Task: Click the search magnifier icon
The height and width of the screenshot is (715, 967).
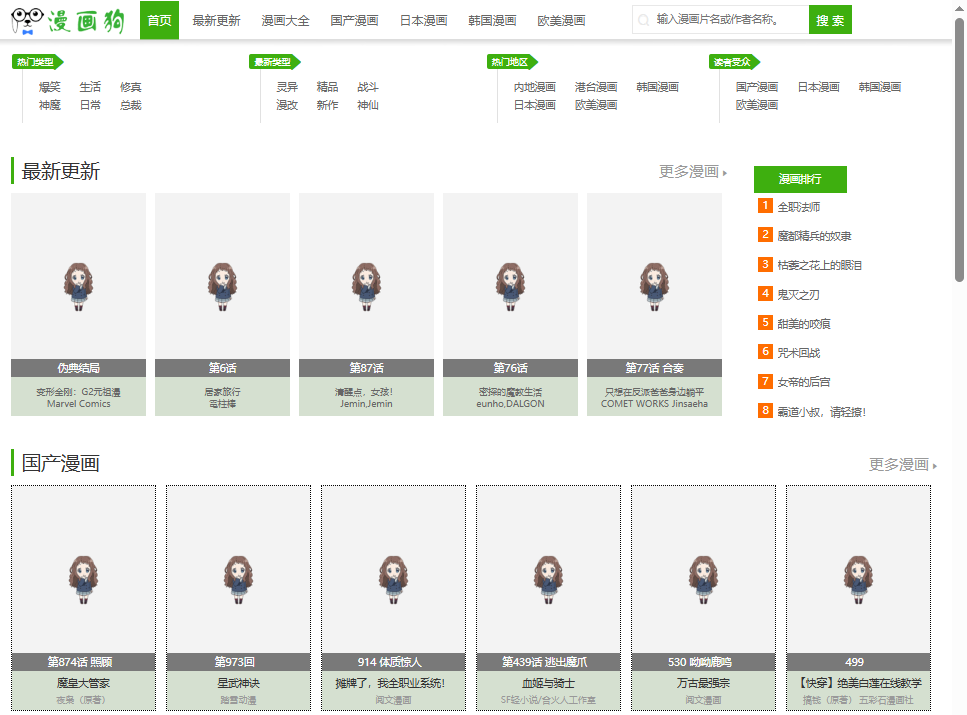Action: [x=643, y=20]
